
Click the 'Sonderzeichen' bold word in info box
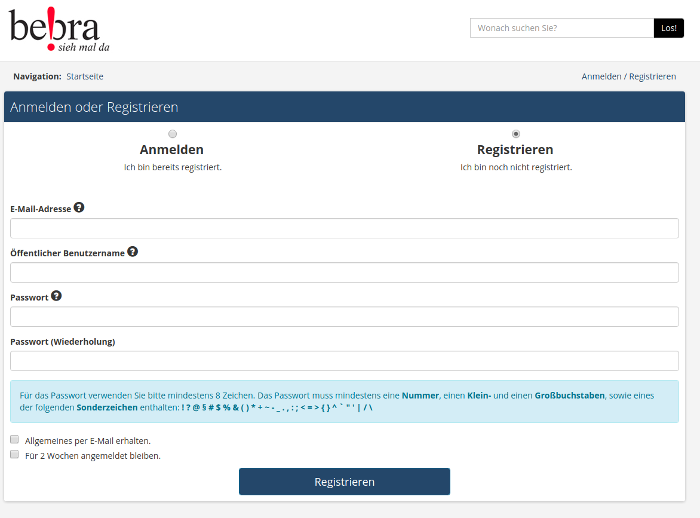(x=107, y=407)
